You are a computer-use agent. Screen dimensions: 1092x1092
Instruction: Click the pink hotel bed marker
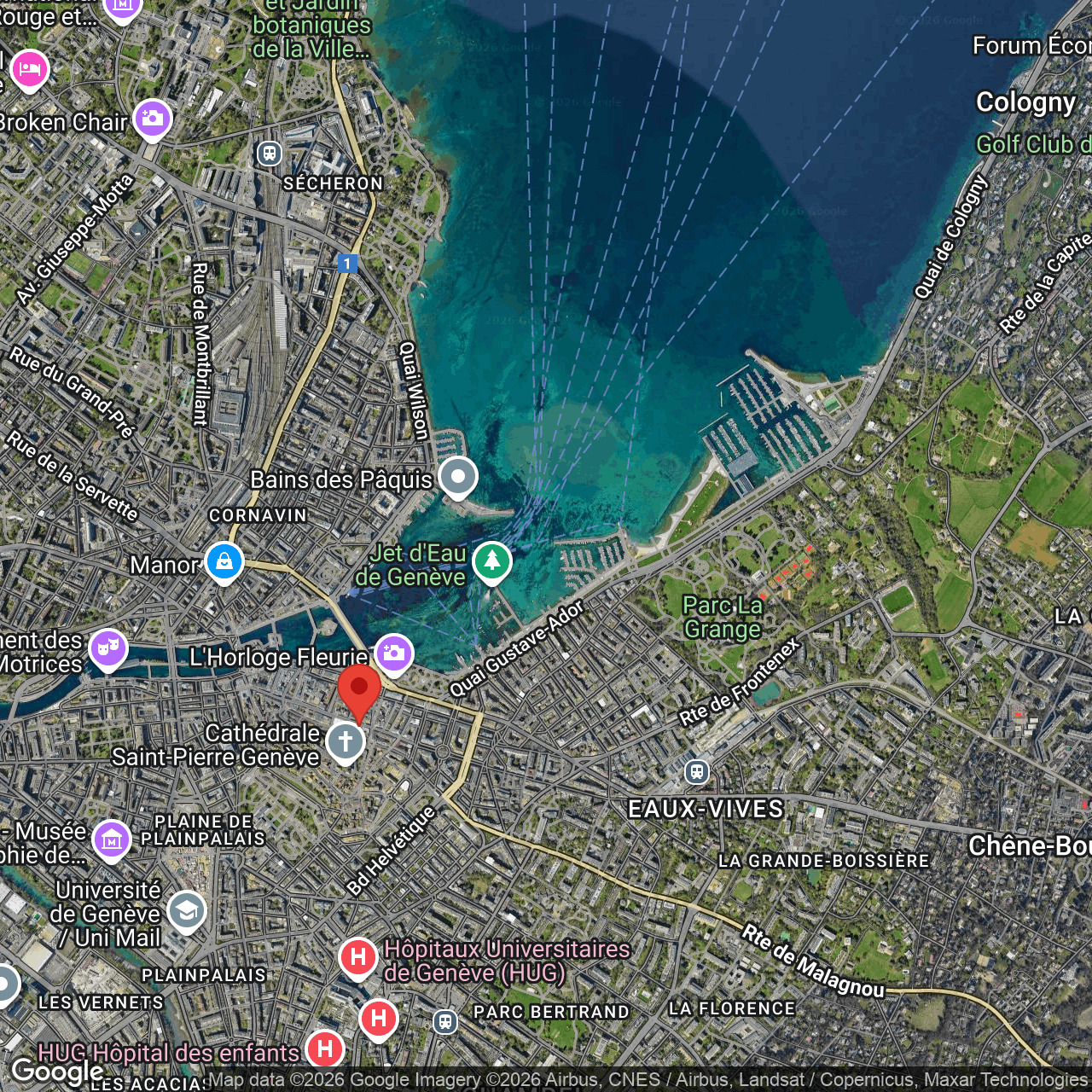coord(30,68)
